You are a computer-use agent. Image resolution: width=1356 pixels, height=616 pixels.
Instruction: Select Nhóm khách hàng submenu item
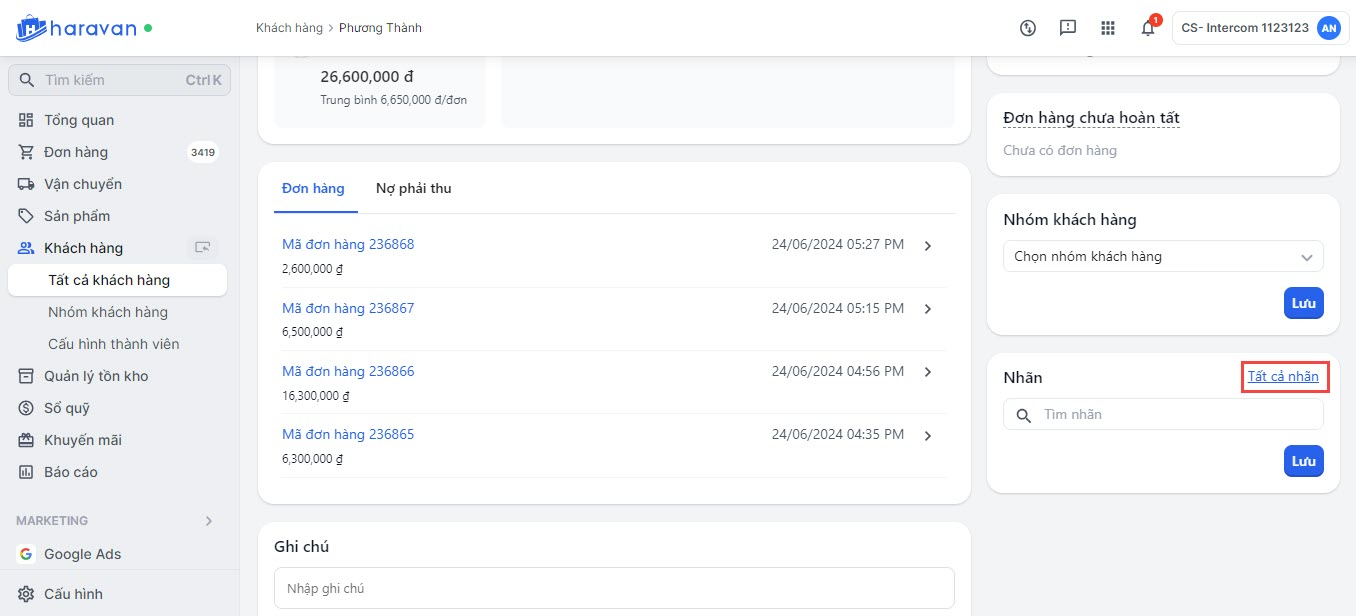108,312
